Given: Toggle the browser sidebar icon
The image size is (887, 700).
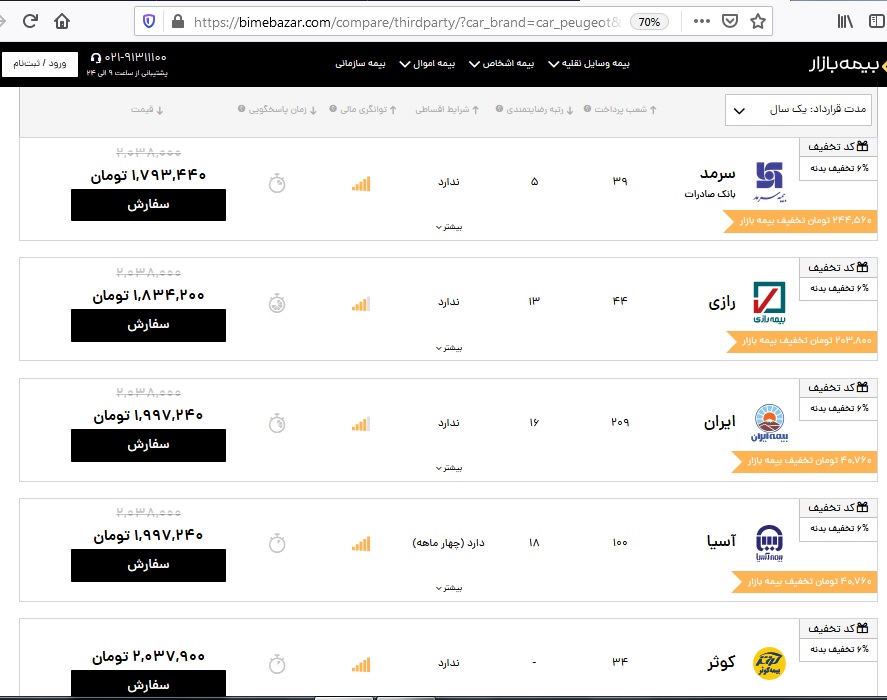Looking at the screenshot, I should [876, 22].
